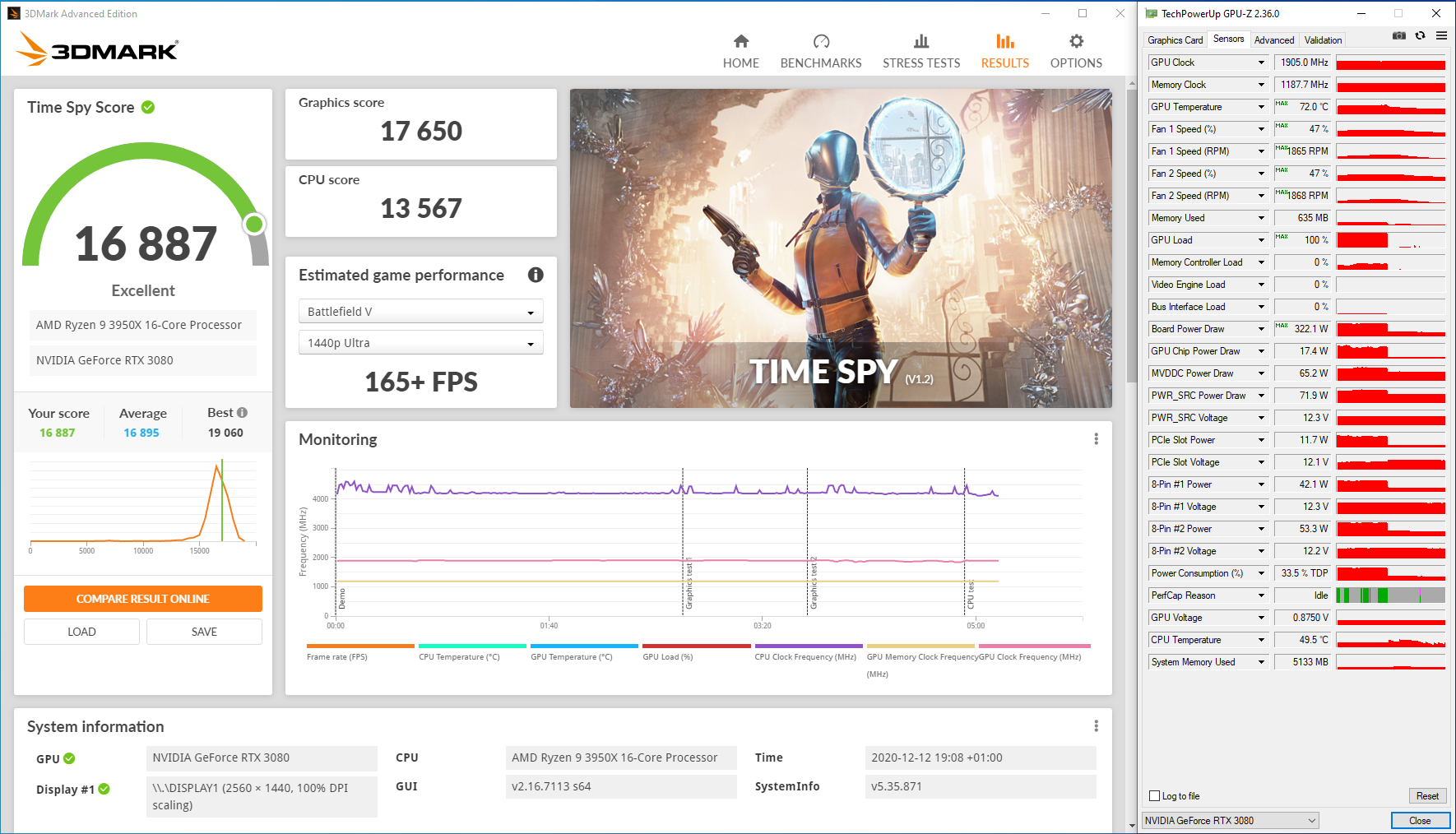Click the GPU-Z screenshot camera icon
The width and height of the screenshot is (1456, 834).
click(x=1398, y=36)
